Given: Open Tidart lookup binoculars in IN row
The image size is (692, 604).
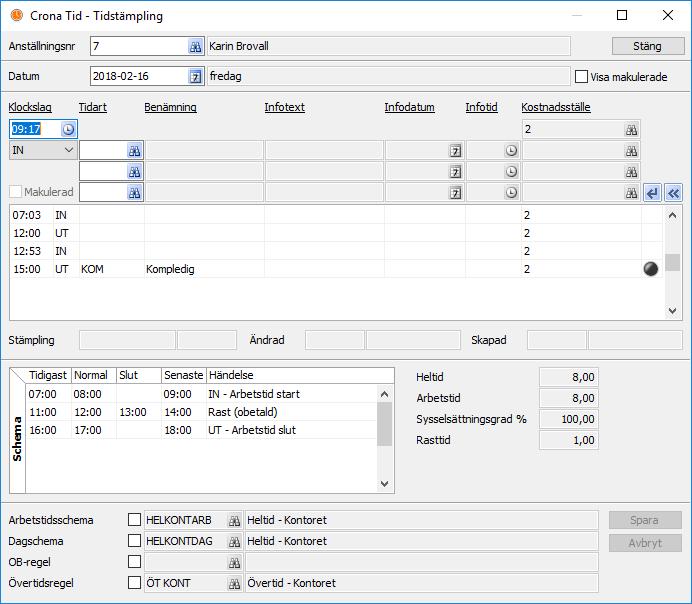Looking at the screenshot, I should tap(134, 150).
